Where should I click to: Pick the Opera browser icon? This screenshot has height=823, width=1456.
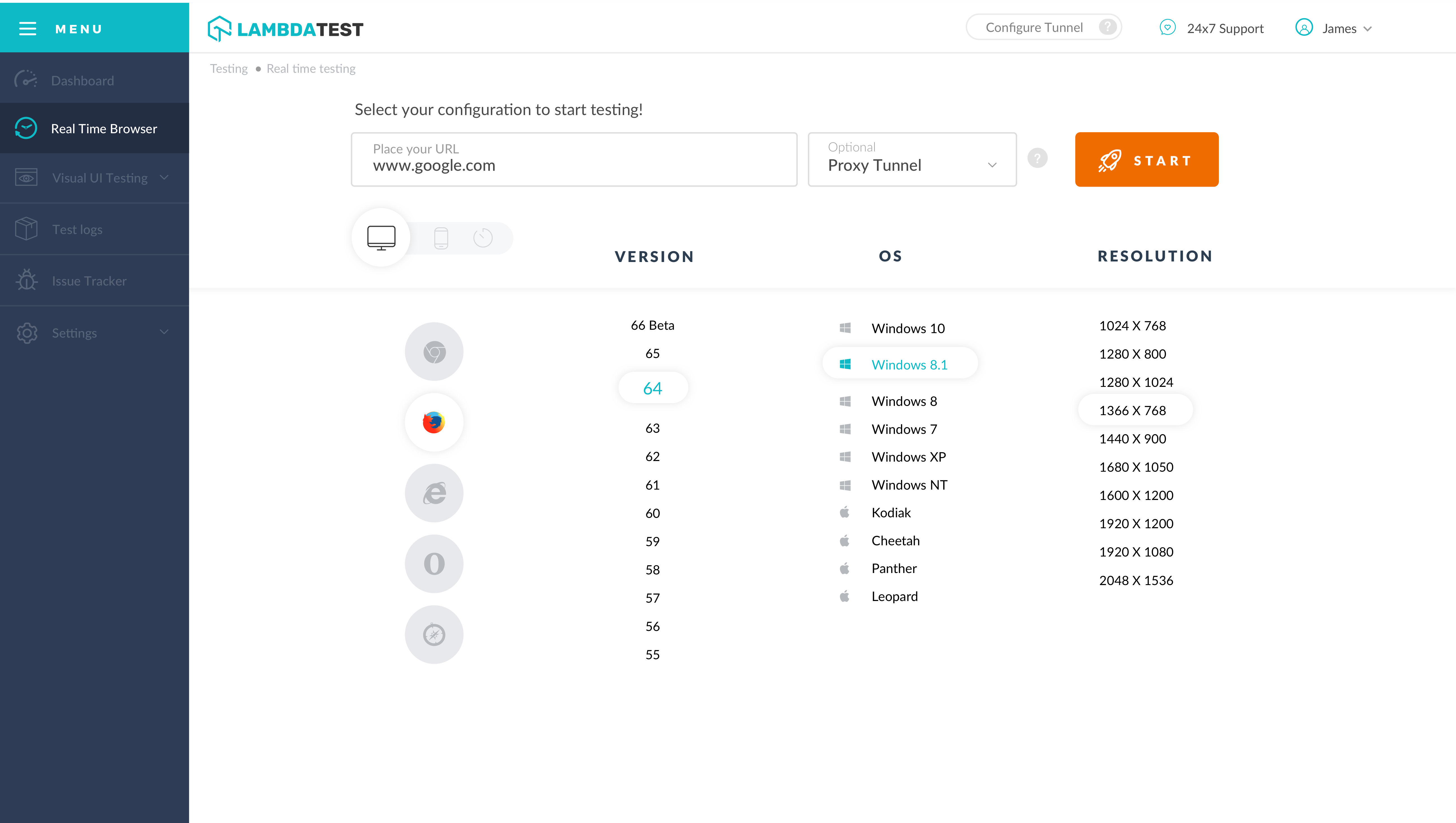pyautogui.click(x=434, y=564)
